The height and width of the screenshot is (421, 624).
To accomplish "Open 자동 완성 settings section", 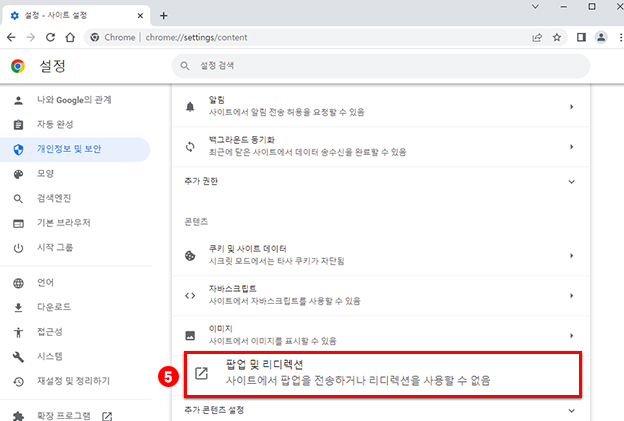I will click(54, 125).
